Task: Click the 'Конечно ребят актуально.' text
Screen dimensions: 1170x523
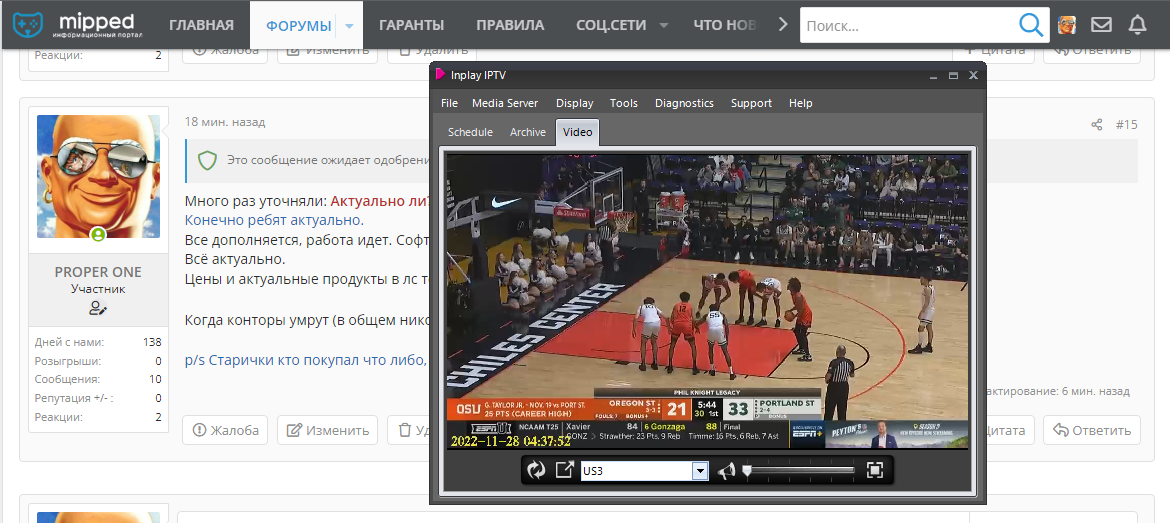Action: click(x=274, y=220)
